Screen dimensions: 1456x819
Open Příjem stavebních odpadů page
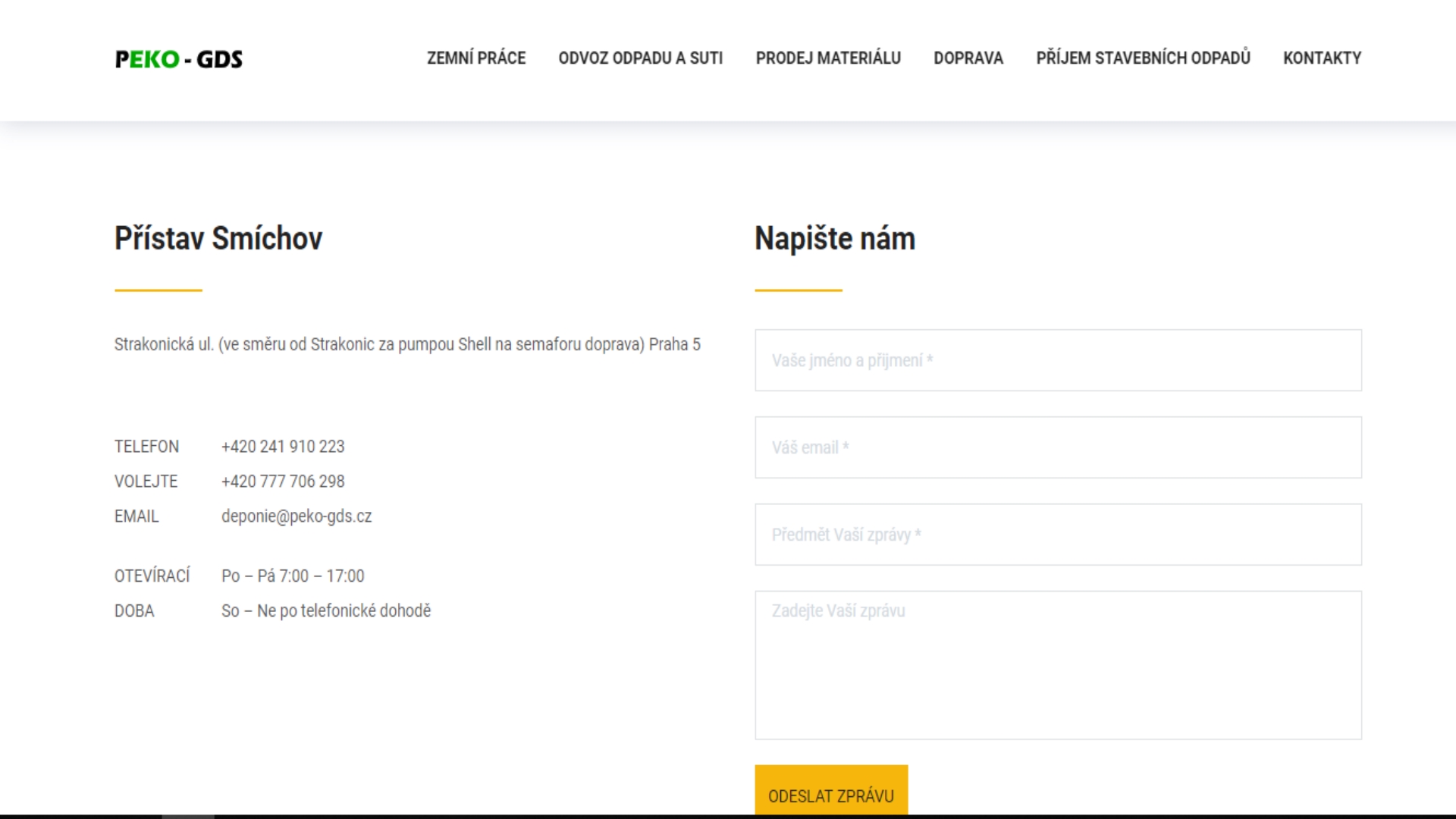click(1142, 58)
